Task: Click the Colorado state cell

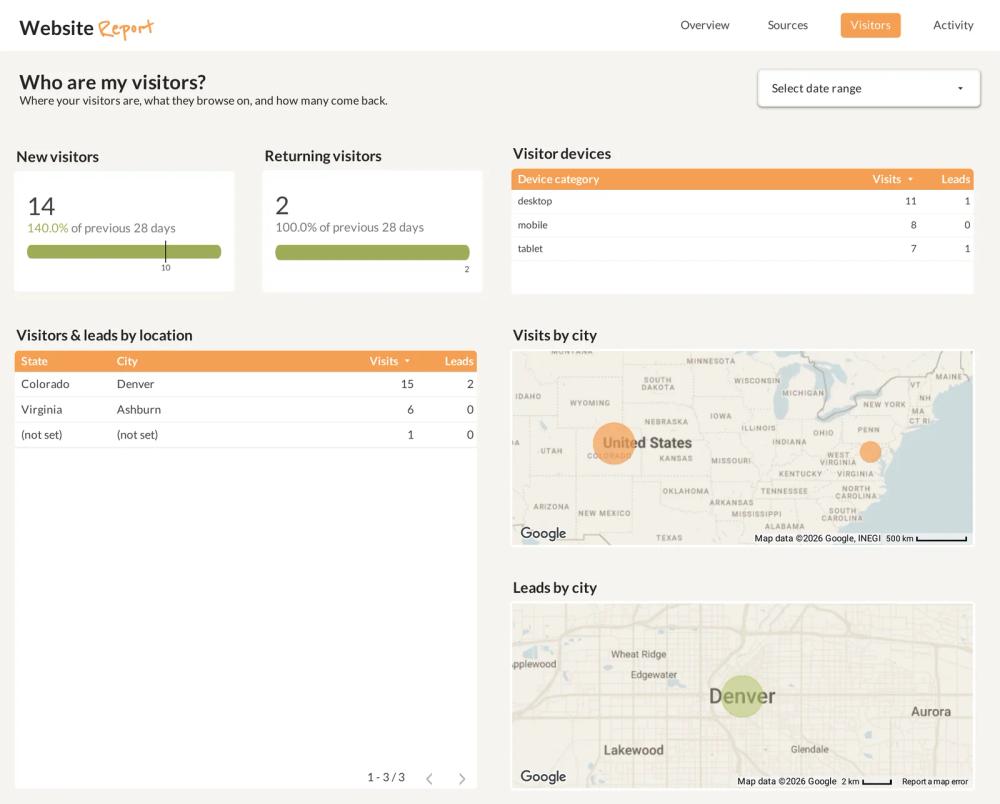Action: pos(45,384)
